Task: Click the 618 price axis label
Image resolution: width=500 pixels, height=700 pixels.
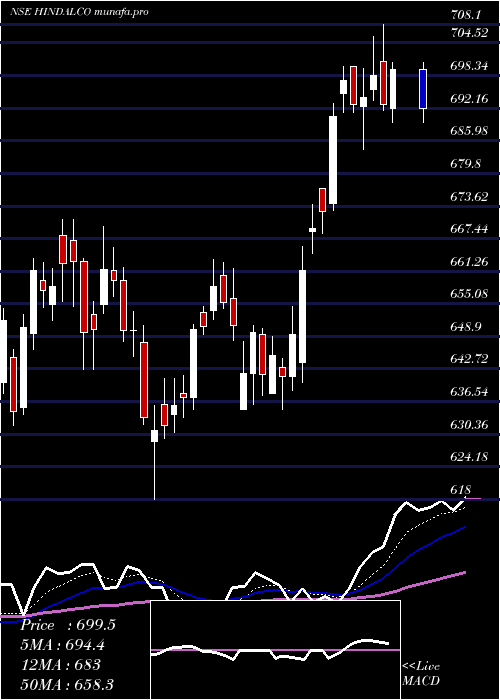Action: [x=460, y=490]
